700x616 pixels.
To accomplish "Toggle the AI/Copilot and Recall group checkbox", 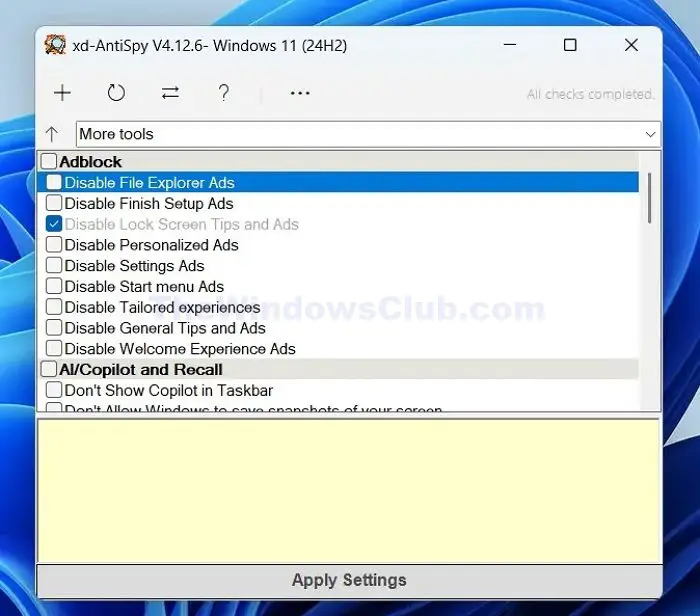I will 49,369.
